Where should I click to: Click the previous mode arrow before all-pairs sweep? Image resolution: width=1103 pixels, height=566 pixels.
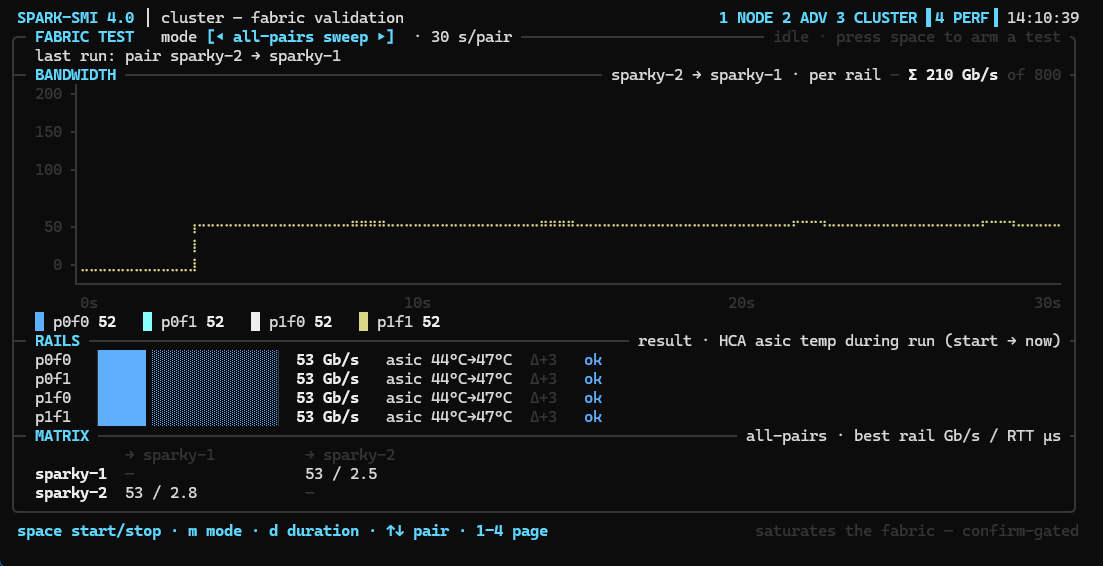click(220, 37)
